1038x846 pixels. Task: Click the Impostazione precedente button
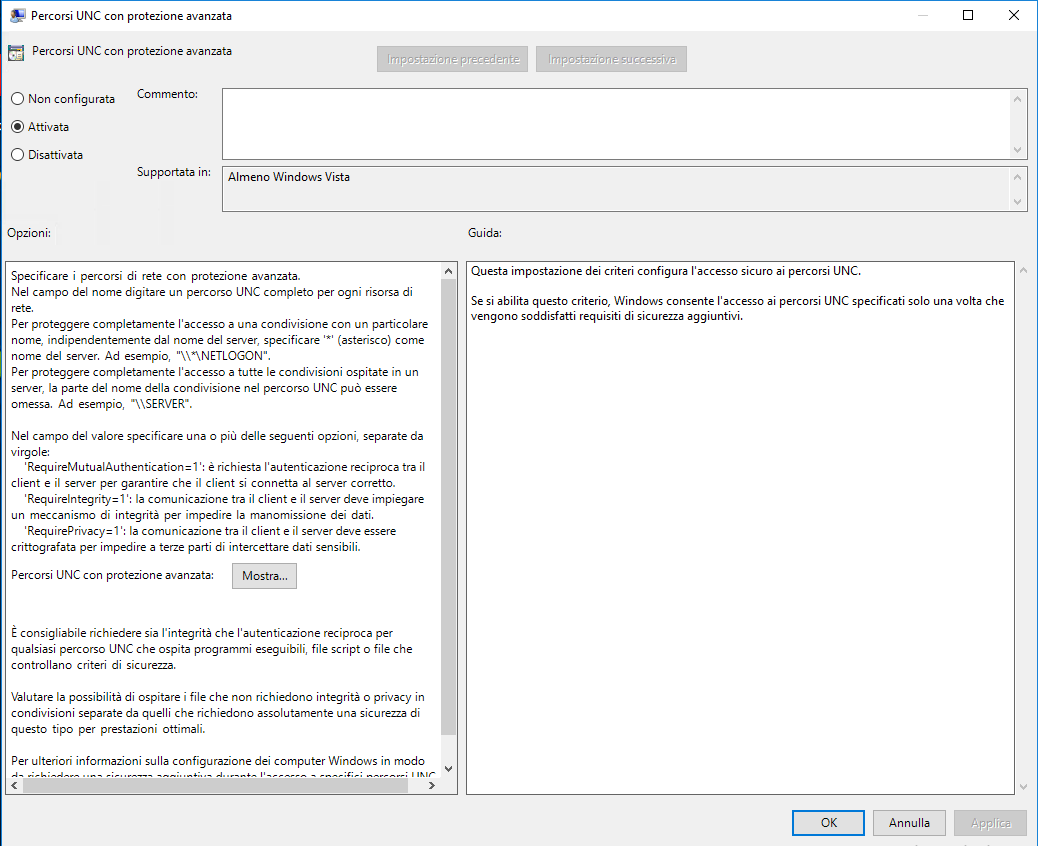click(452, 59)
